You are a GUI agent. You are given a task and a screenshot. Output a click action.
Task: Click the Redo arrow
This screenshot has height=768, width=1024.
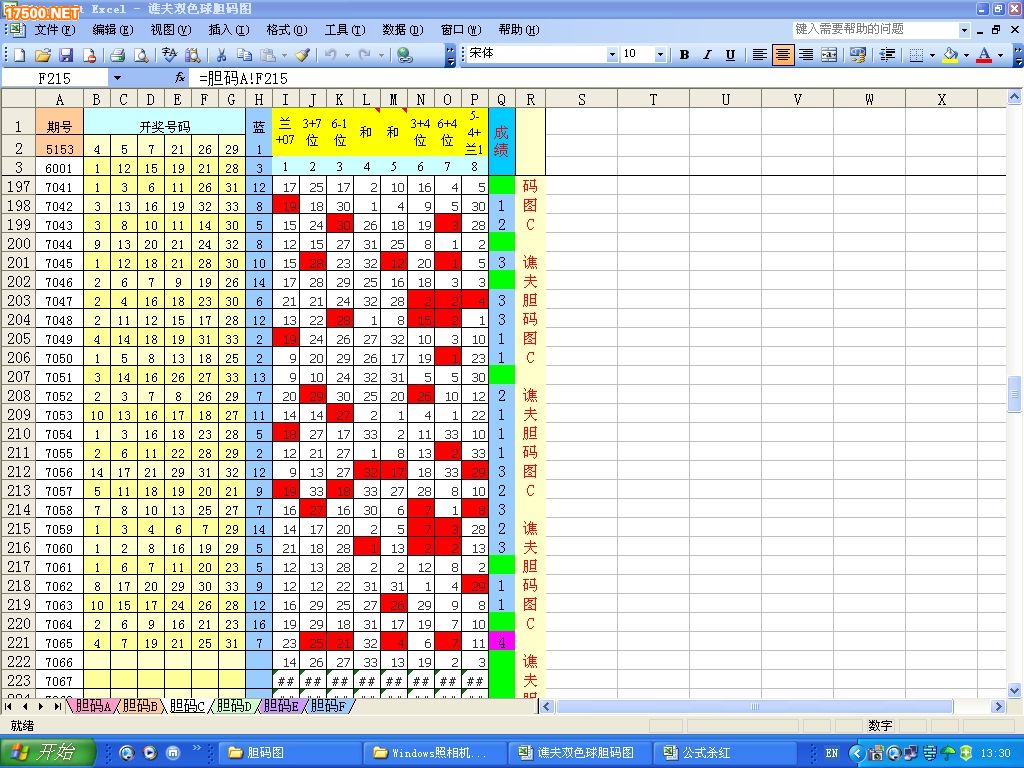[365, 55]
